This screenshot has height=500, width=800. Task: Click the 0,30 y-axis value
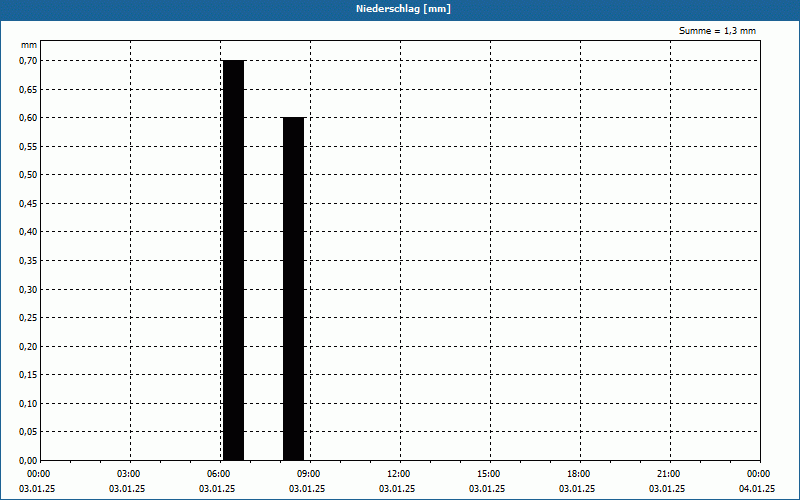coord(28,289)
